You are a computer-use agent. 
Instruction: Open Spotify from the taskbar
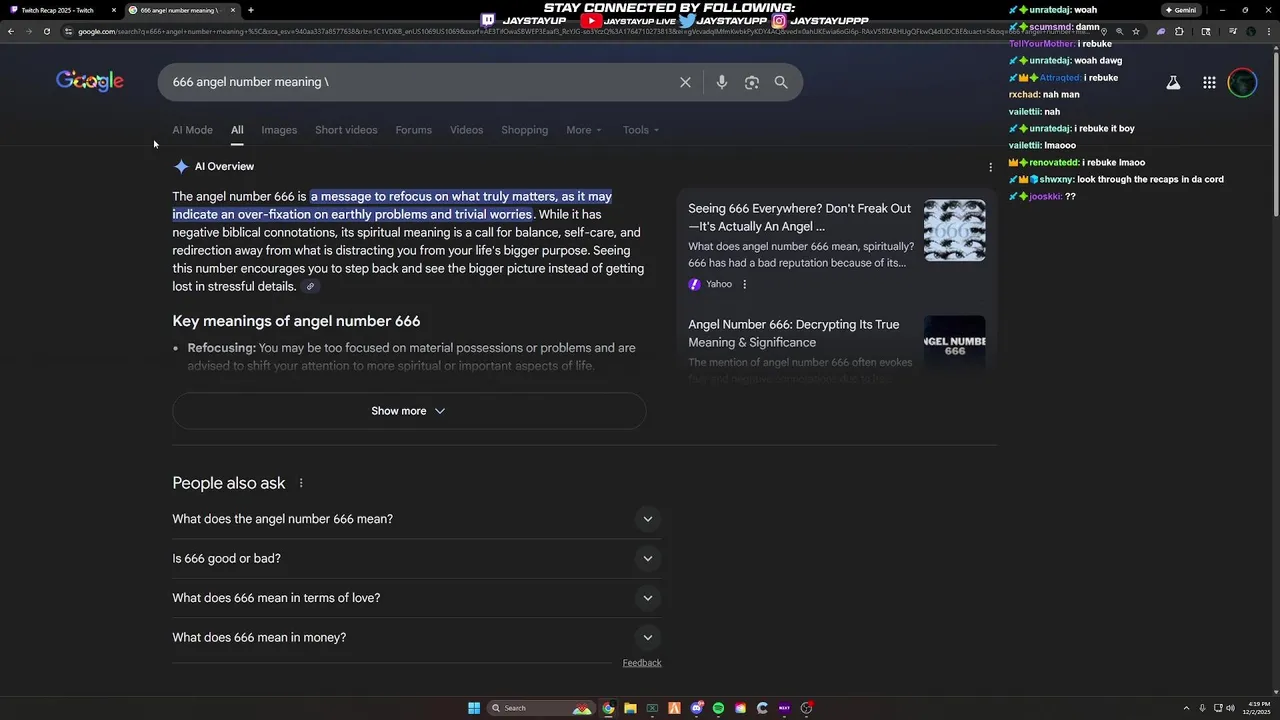(718, 708)
